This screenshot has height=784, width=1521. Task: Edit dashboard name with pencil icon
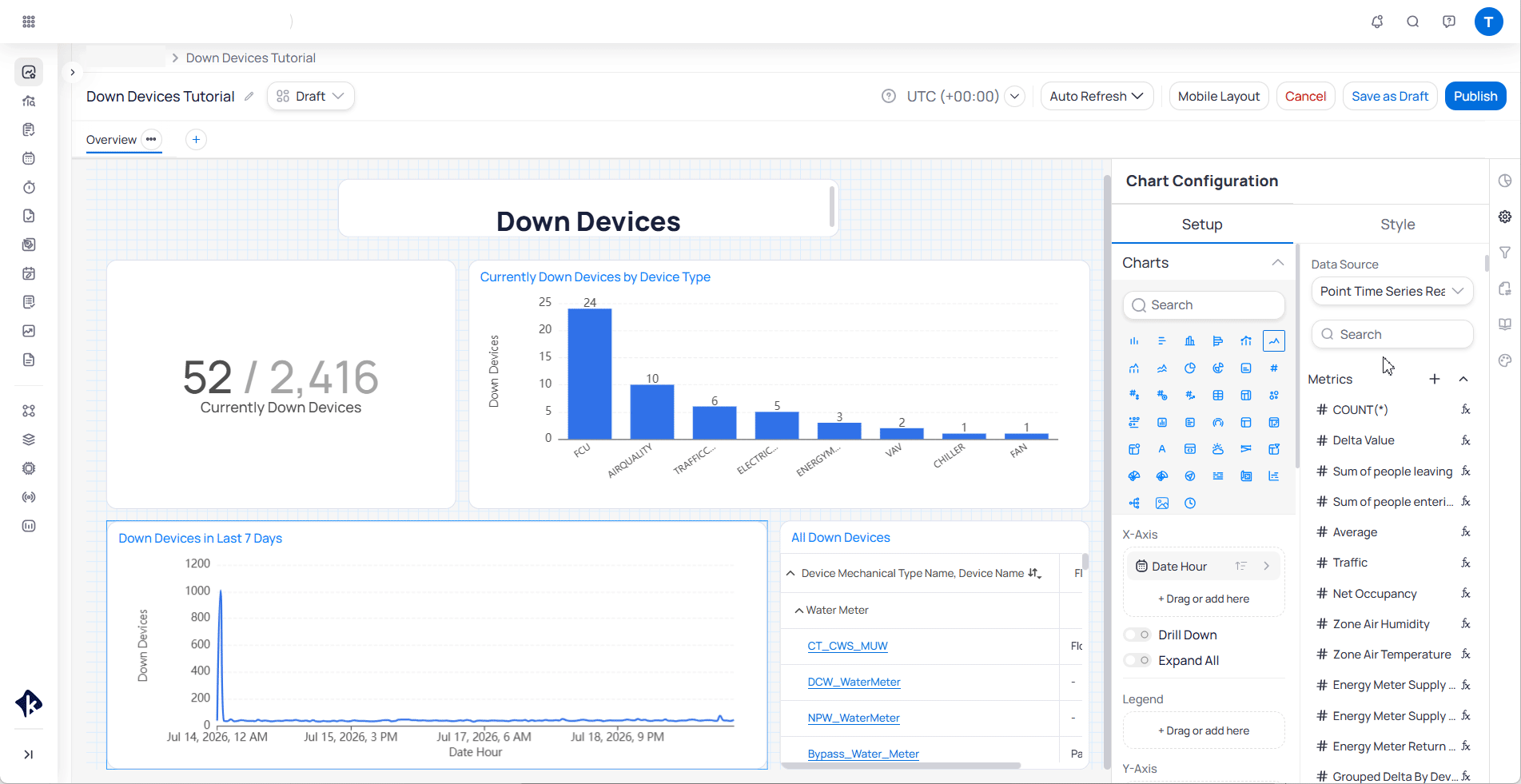click(249, 97)
